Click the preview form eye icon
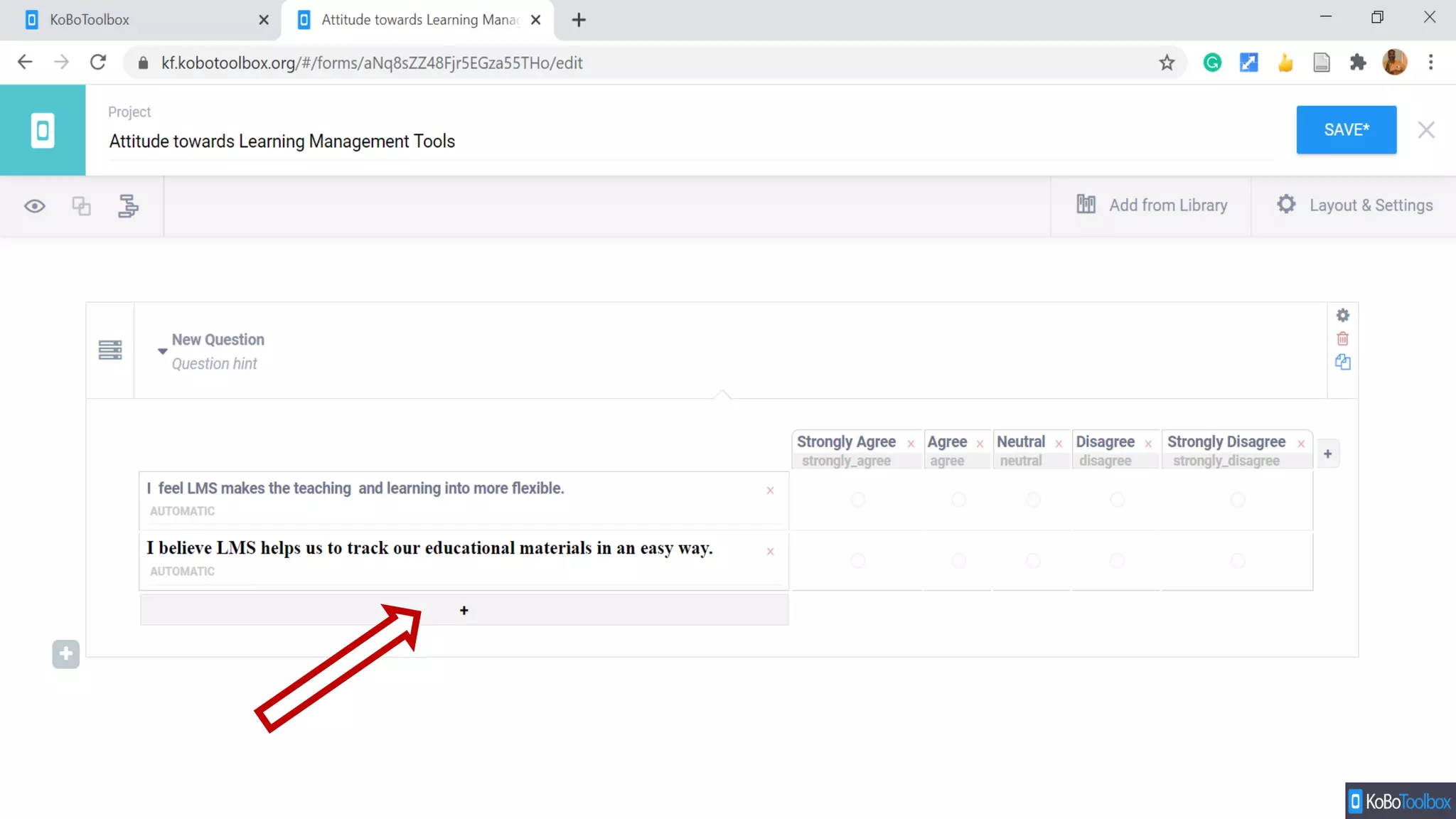 [x=34, y=206]
